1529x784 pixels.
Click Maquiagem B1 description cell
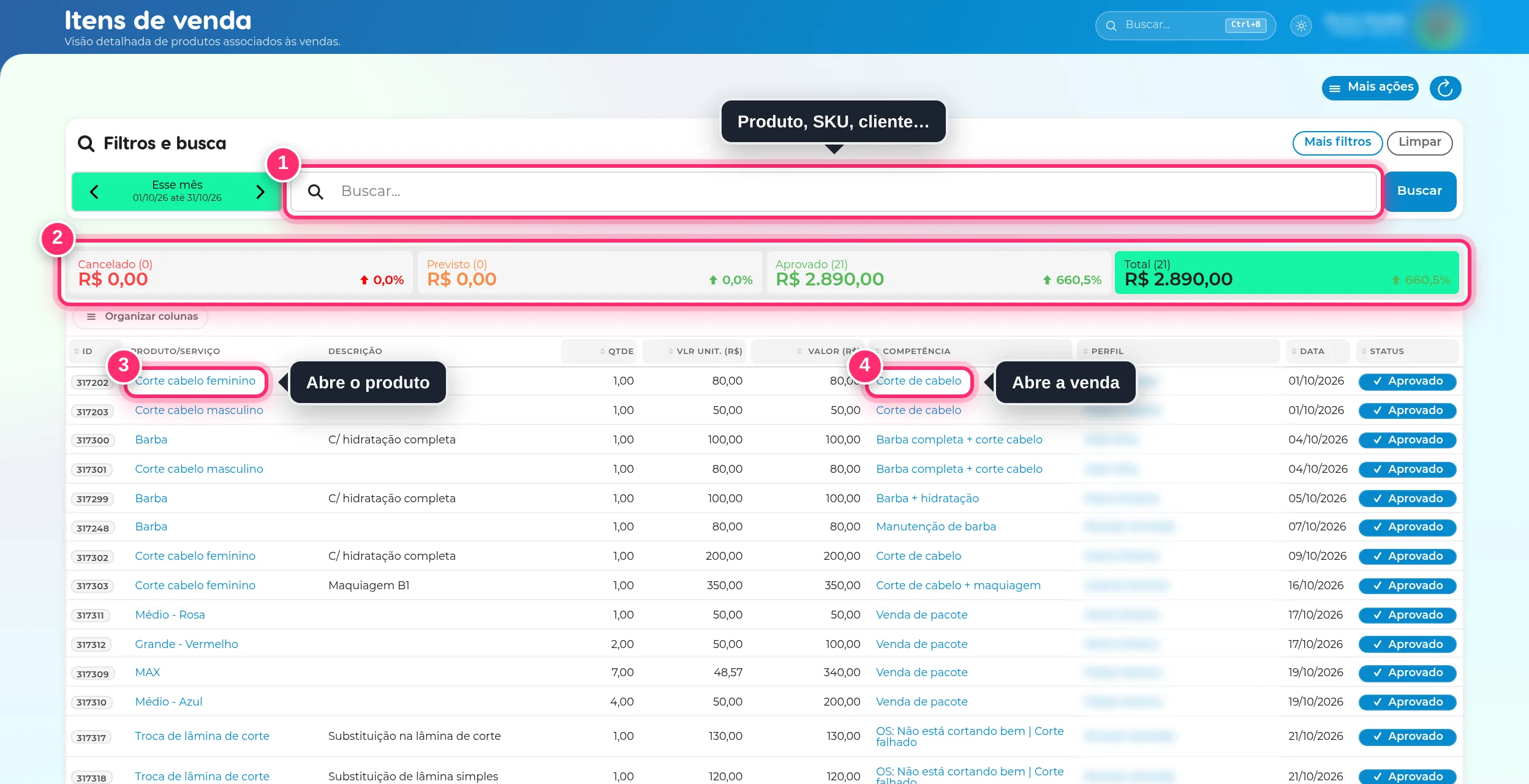(369, 586)
